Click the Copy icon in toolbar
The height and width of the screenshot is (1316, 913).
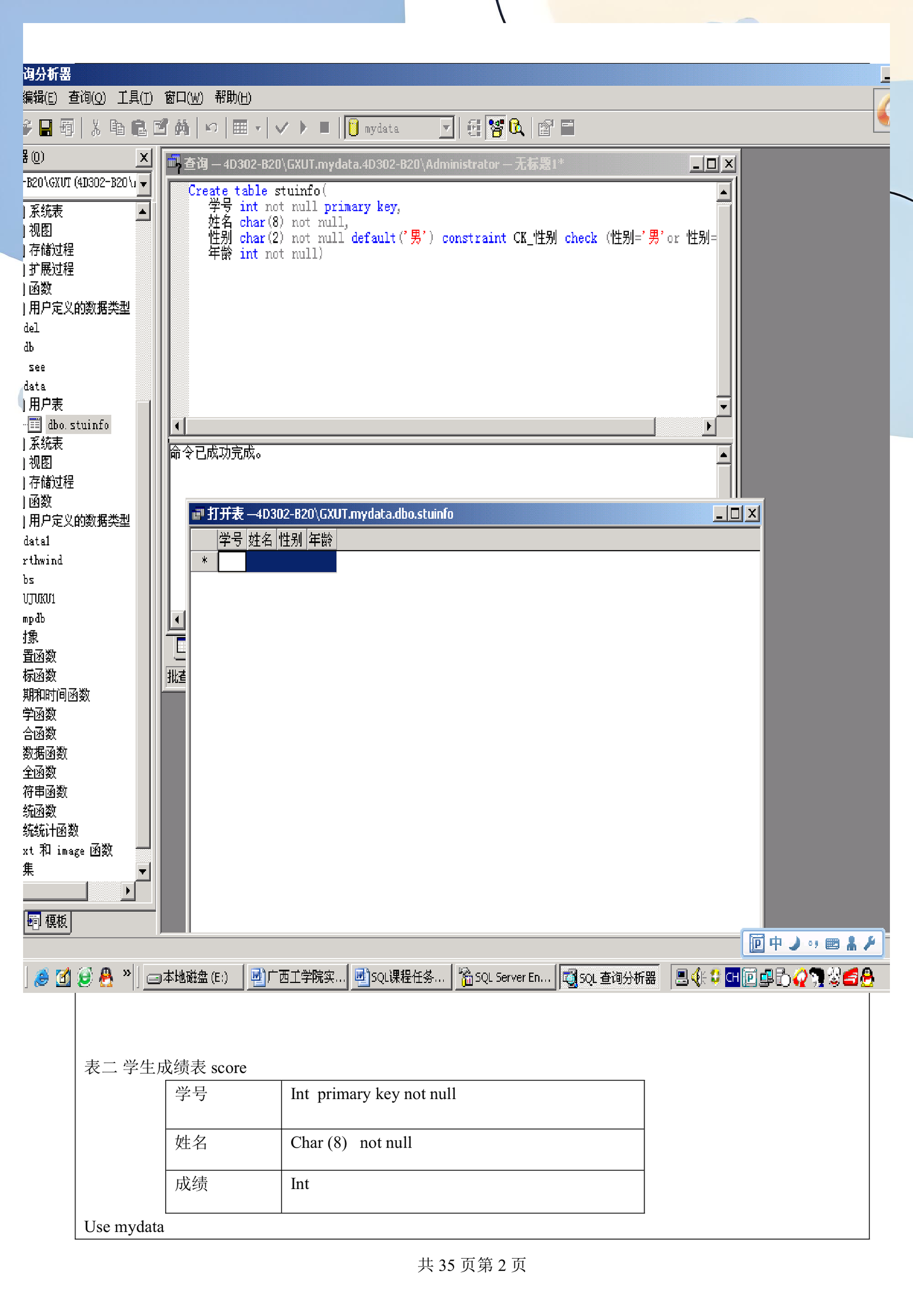point(117,128)
